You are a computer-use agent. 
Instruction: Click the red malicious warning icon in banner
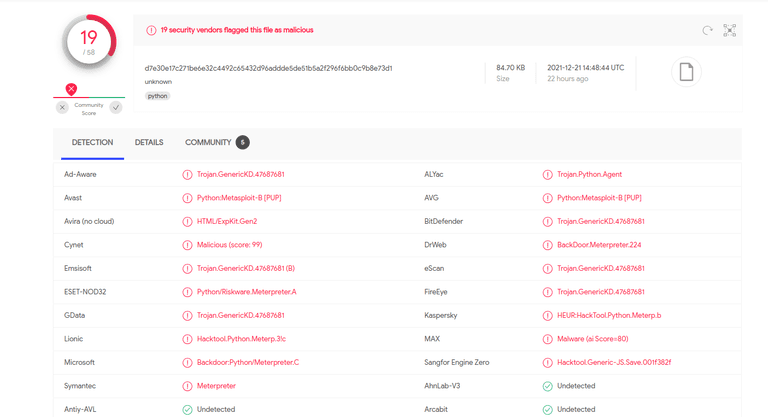click(151, 31)
